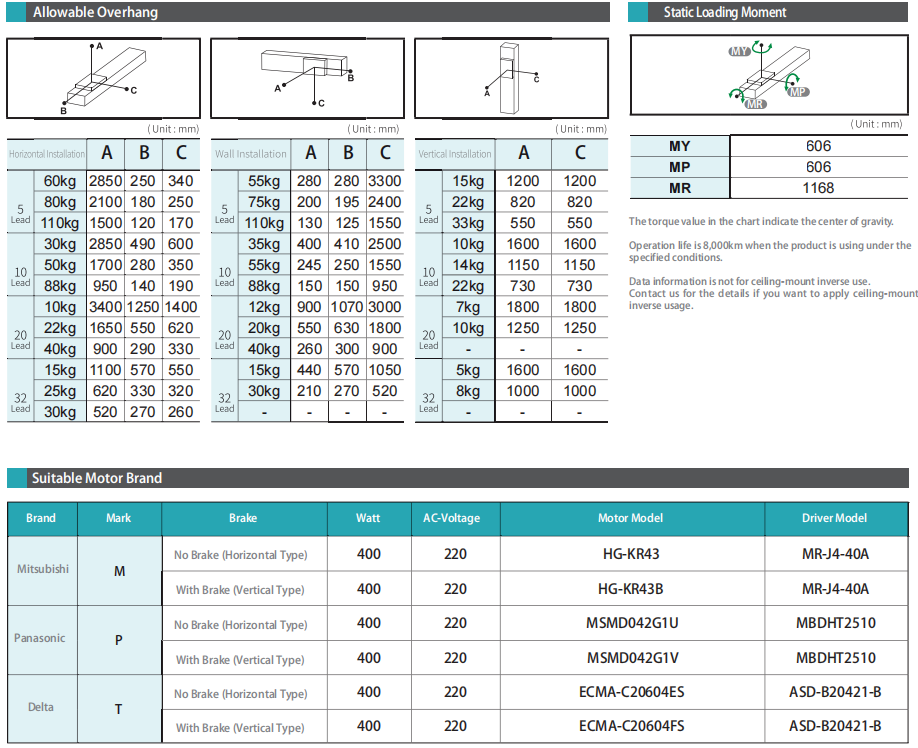Select the Allowable Overhang section header

pos(95,13)
